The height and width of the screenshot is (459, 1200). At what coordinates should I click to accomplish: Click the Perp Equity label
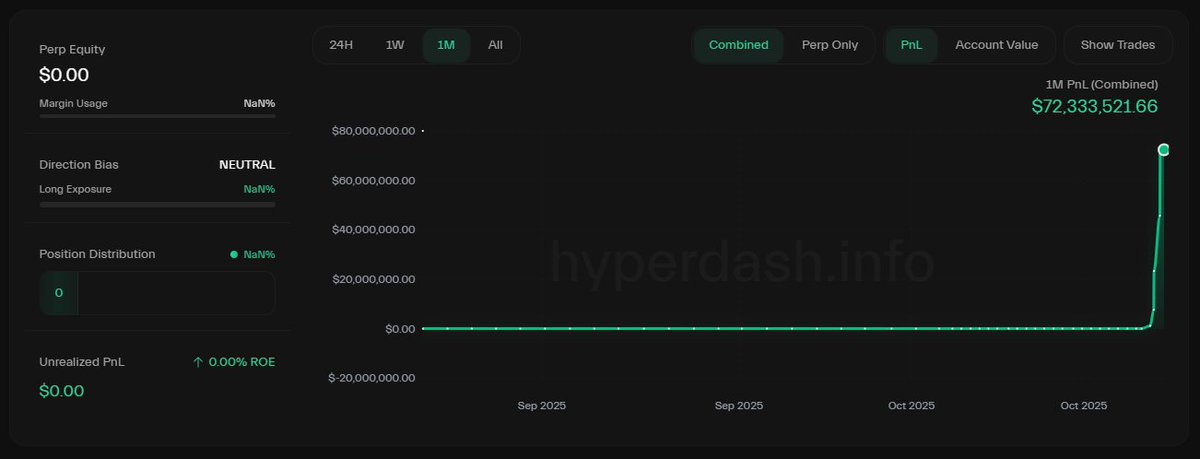click(x=72, y=49)
